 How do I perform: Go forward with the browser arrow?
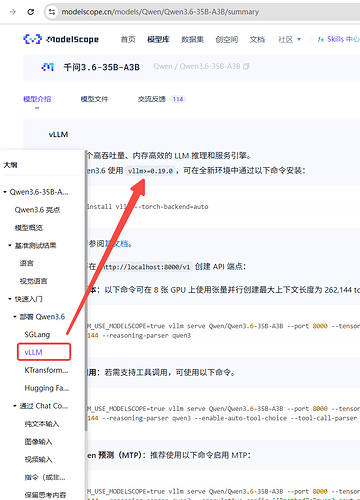pos(13,12)
